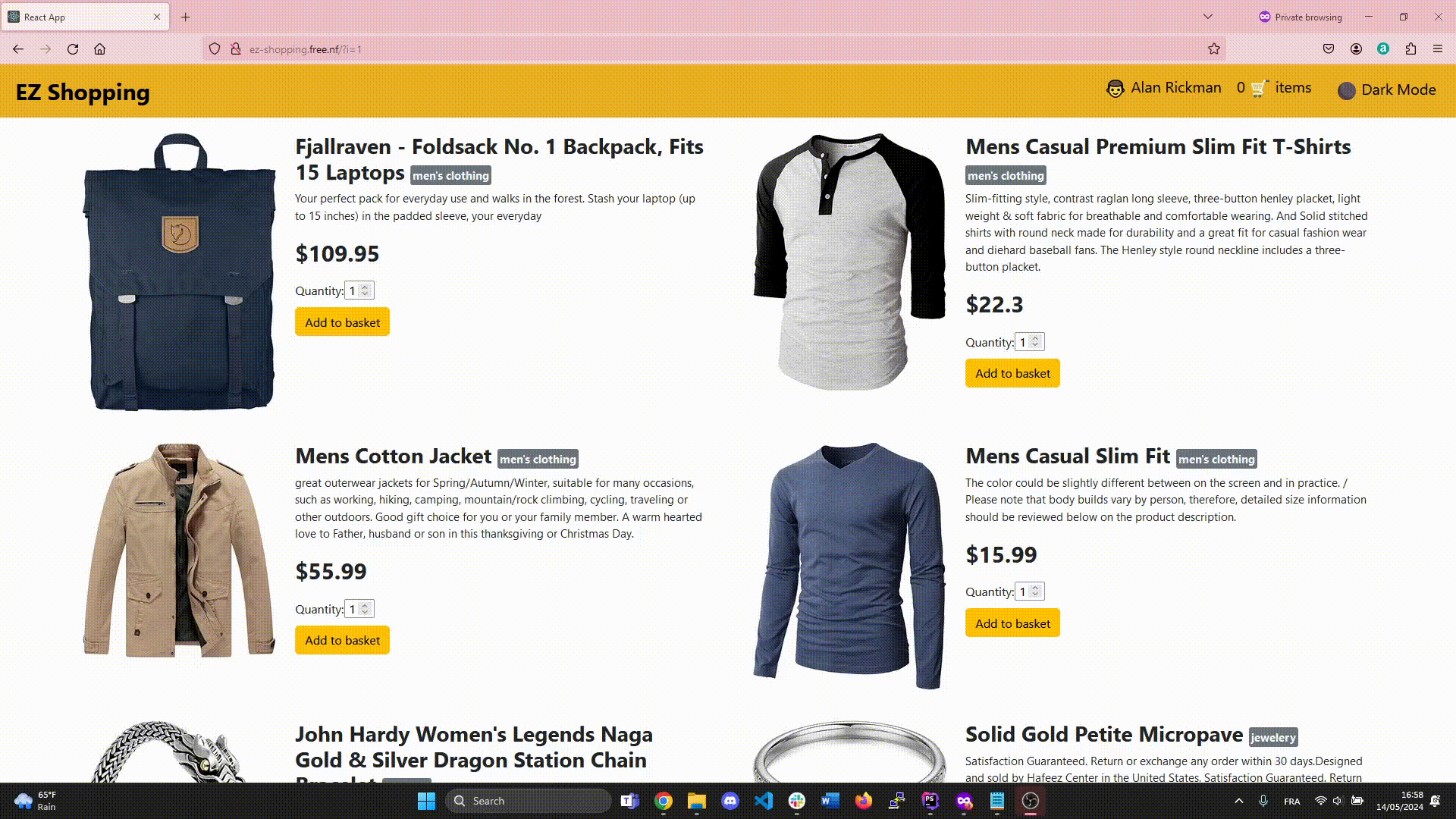The width and height of the screenshot is (1456, 819).
Task: Open the shopping cart icon in header
Action: [x=1260, y=88]
